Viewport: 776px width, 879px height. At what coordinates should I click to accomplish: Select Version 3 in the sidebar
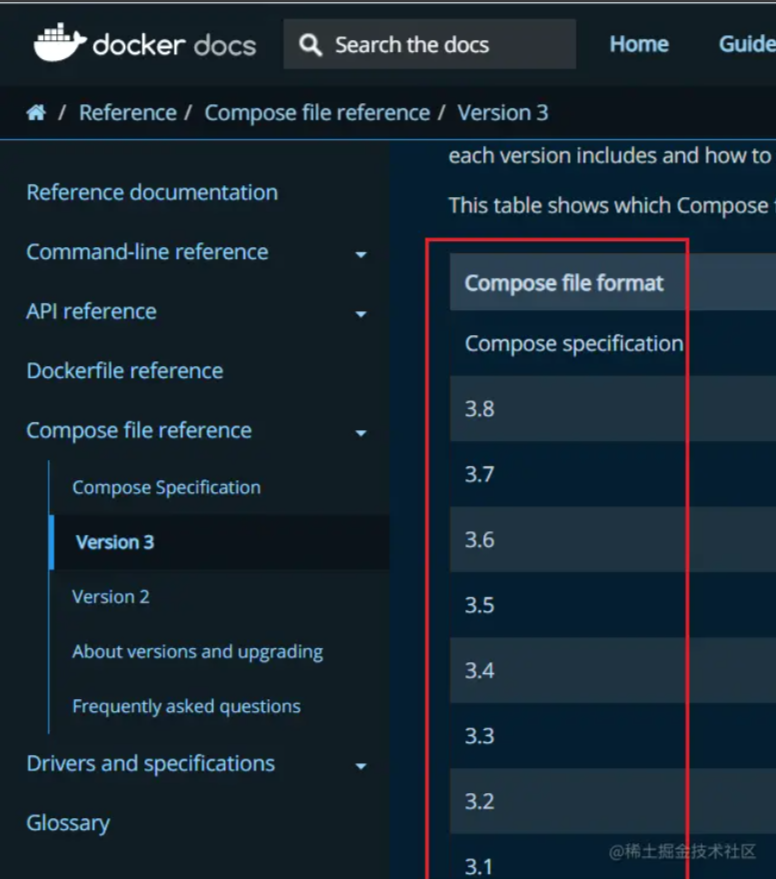coord(115,543)
